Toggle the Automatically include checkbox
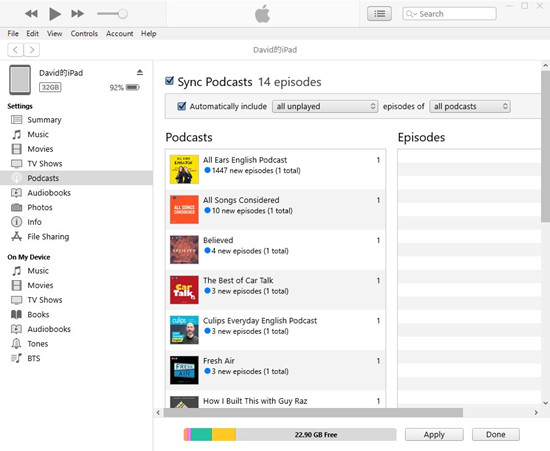Viewport: 550px width, 451px height. 182,106
